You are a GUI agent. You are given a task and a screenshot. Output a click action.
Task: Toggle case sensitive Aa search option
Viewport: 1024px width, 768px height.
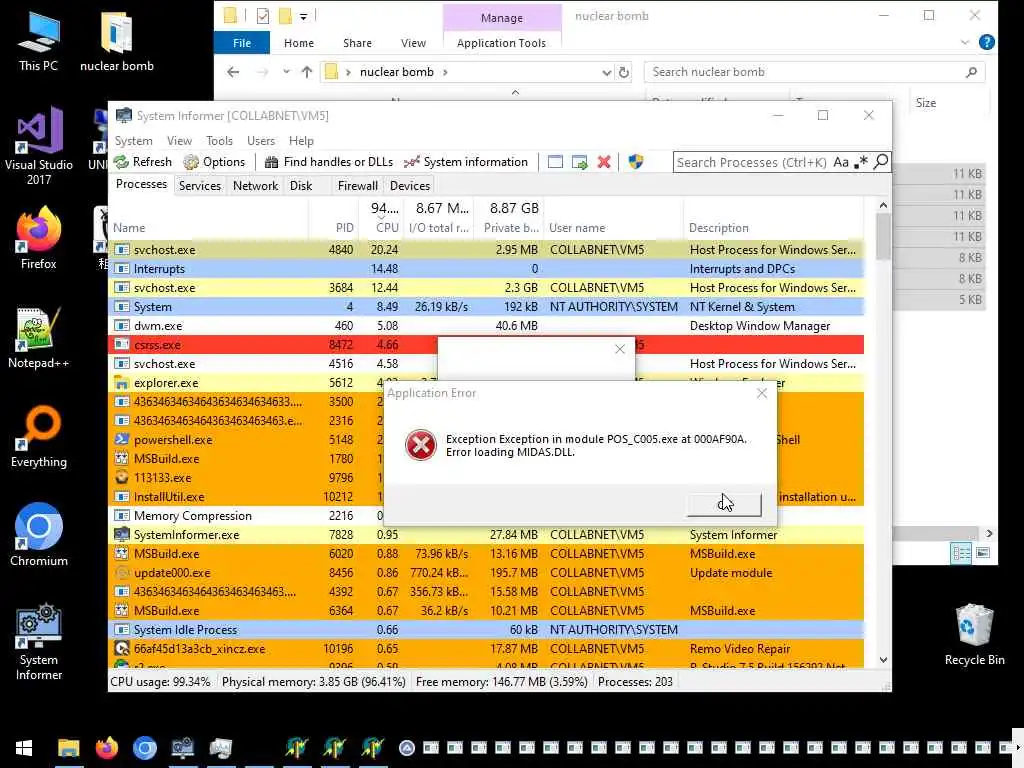point(841,162)
